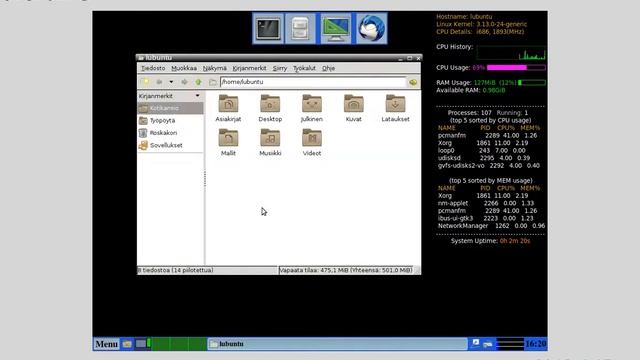Click the green RAM Usage bar
Image resolution: width=640 pixels, height=360 pixels.
click(x=532, y=82)
